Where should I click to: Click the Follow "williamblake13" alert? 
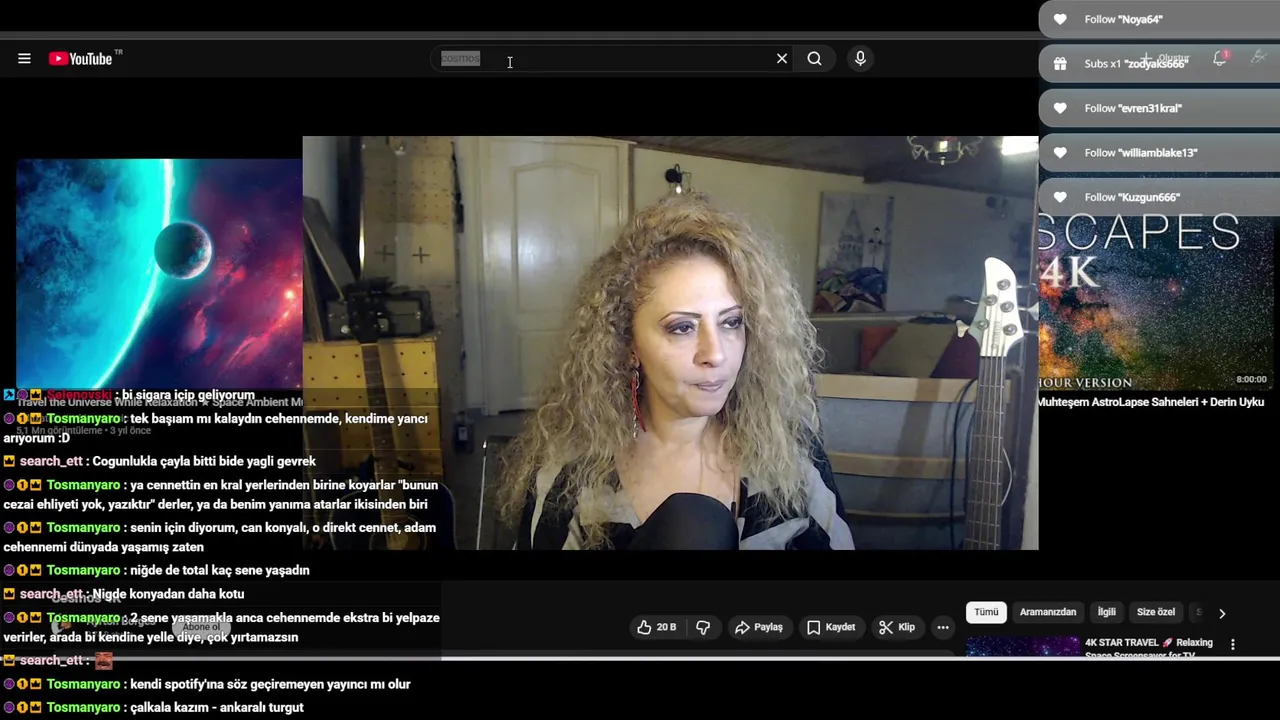1159,153
